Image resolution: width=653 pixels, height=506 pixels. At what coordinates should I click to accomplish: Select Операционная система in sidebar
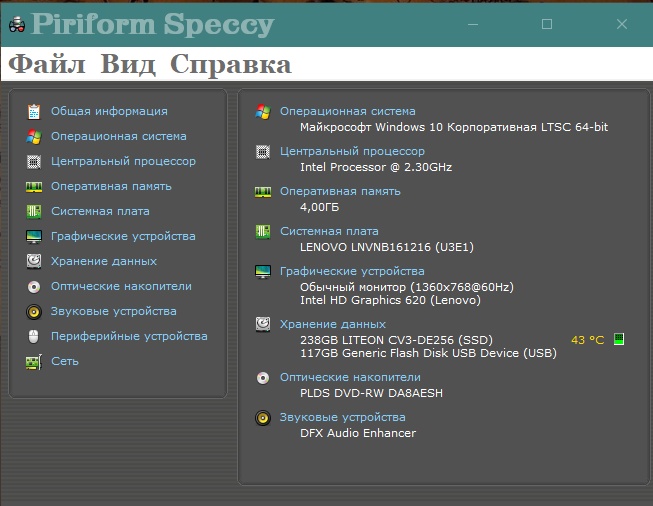pyautogui.click(x=119, y=136)
